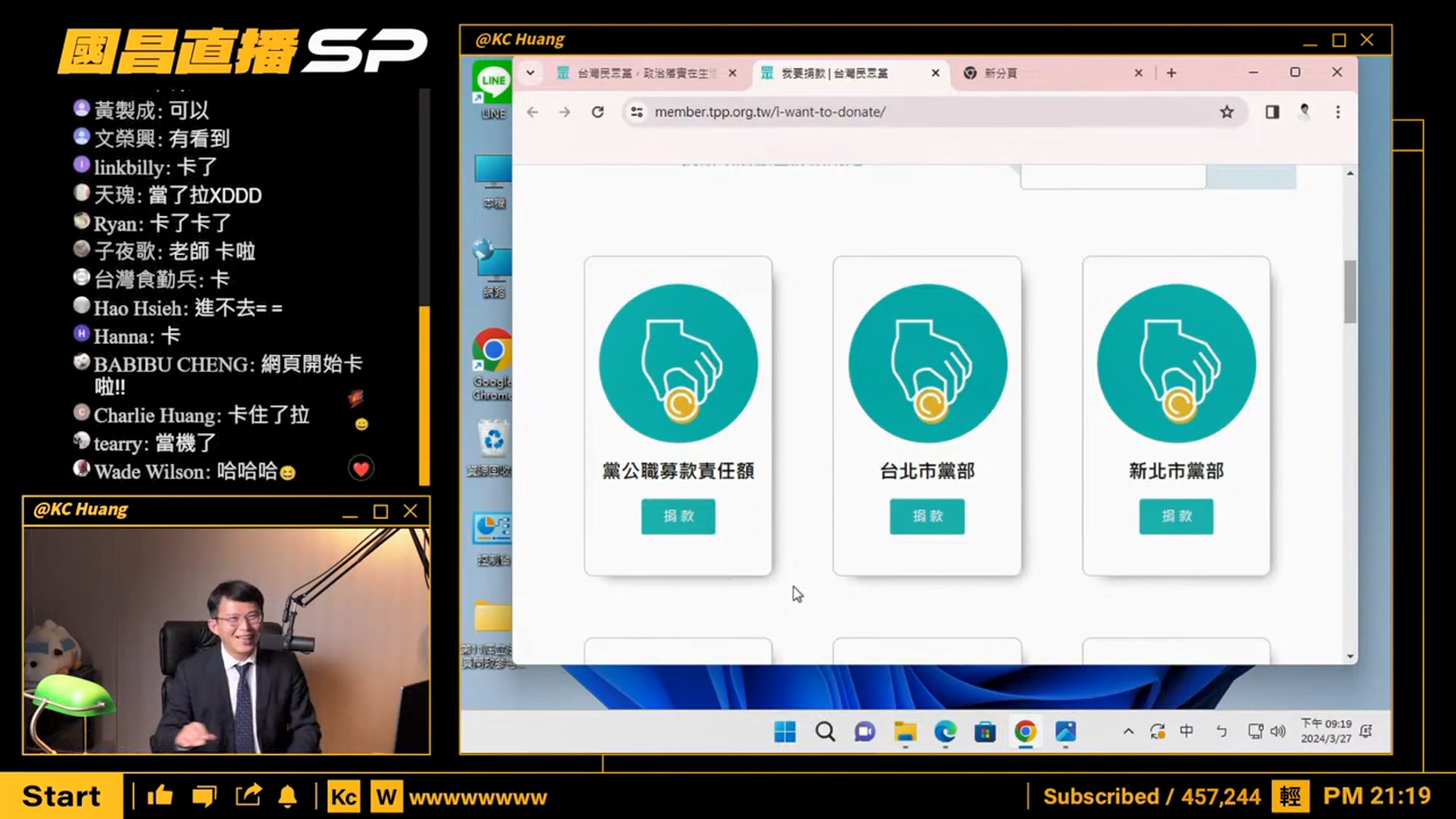The height and width of the screenshot is (819, 1456).
Task: Bookmark this page with the star icon
Action: pos(1227,112)
